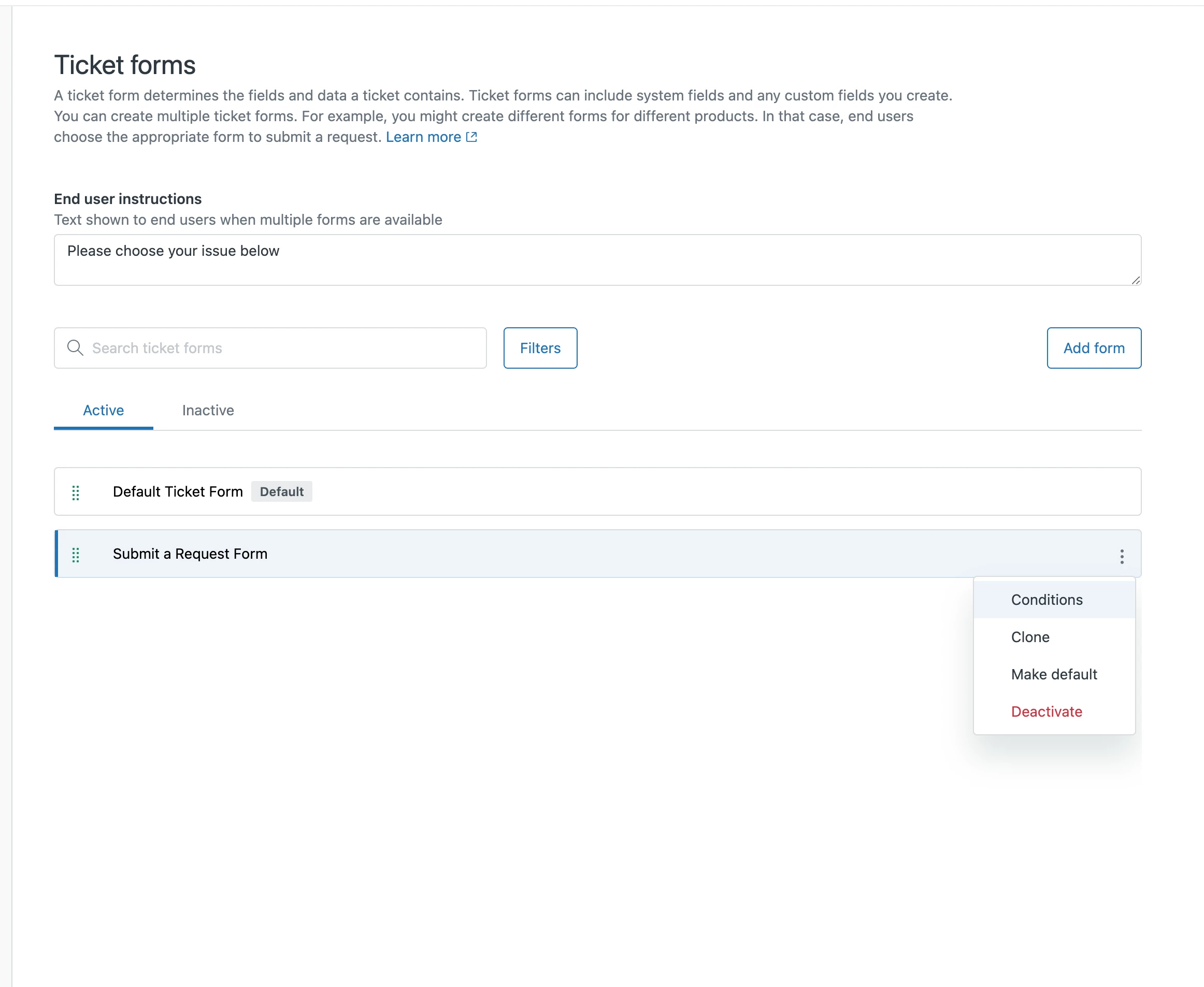
Task: Open the Default Ticket Form row
Action: (x=178, y=492)
